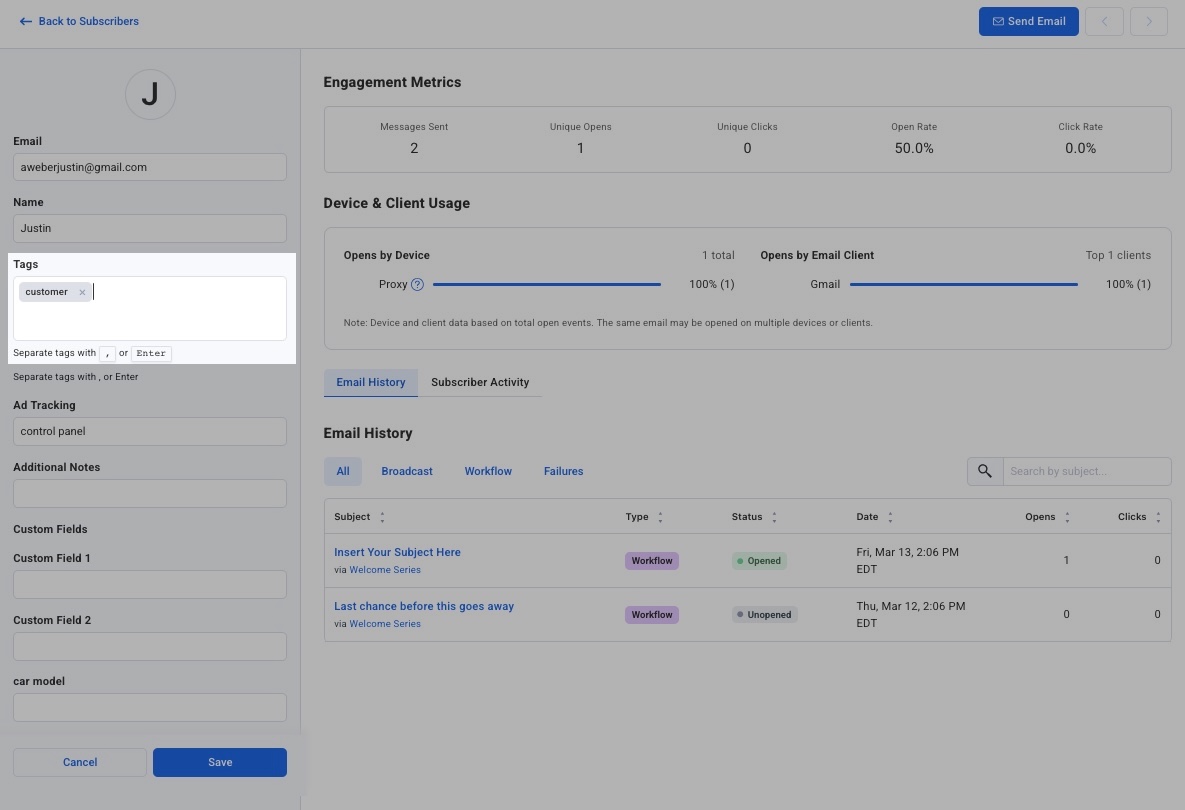This screenshot has height=810, width=1185.
Task: Click the search magnifier icon in Email History
Action: (985, 471)
